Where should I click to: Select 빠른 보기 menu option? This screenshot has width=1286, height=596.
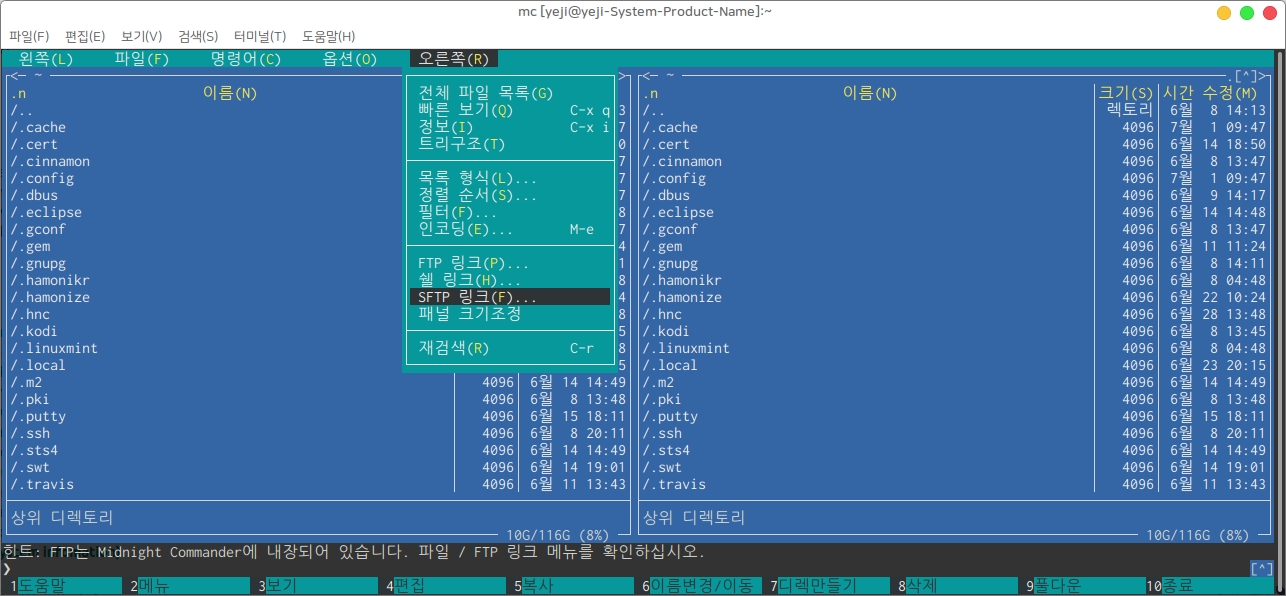(x=465, y=110)
